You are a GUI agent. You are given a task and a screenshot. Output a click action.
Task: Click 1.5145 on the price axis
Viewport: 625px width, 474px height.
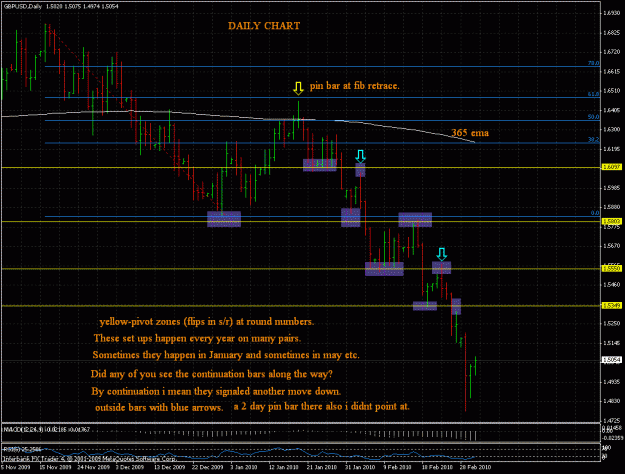pos(611,343)
